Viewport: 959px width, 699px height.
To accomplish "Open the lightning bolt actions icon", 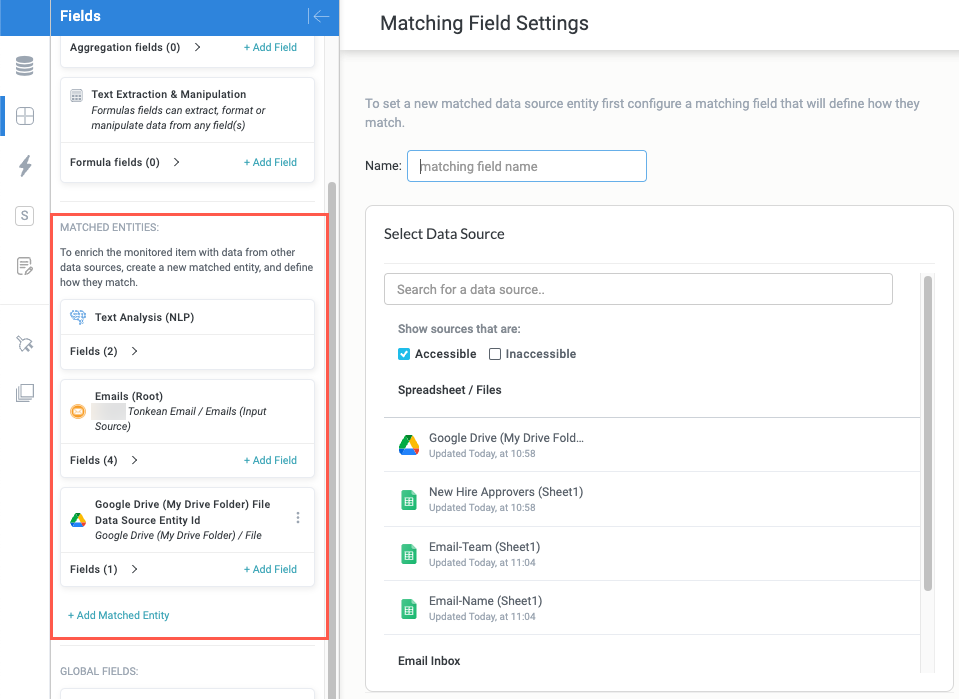I will click(25, 166).
